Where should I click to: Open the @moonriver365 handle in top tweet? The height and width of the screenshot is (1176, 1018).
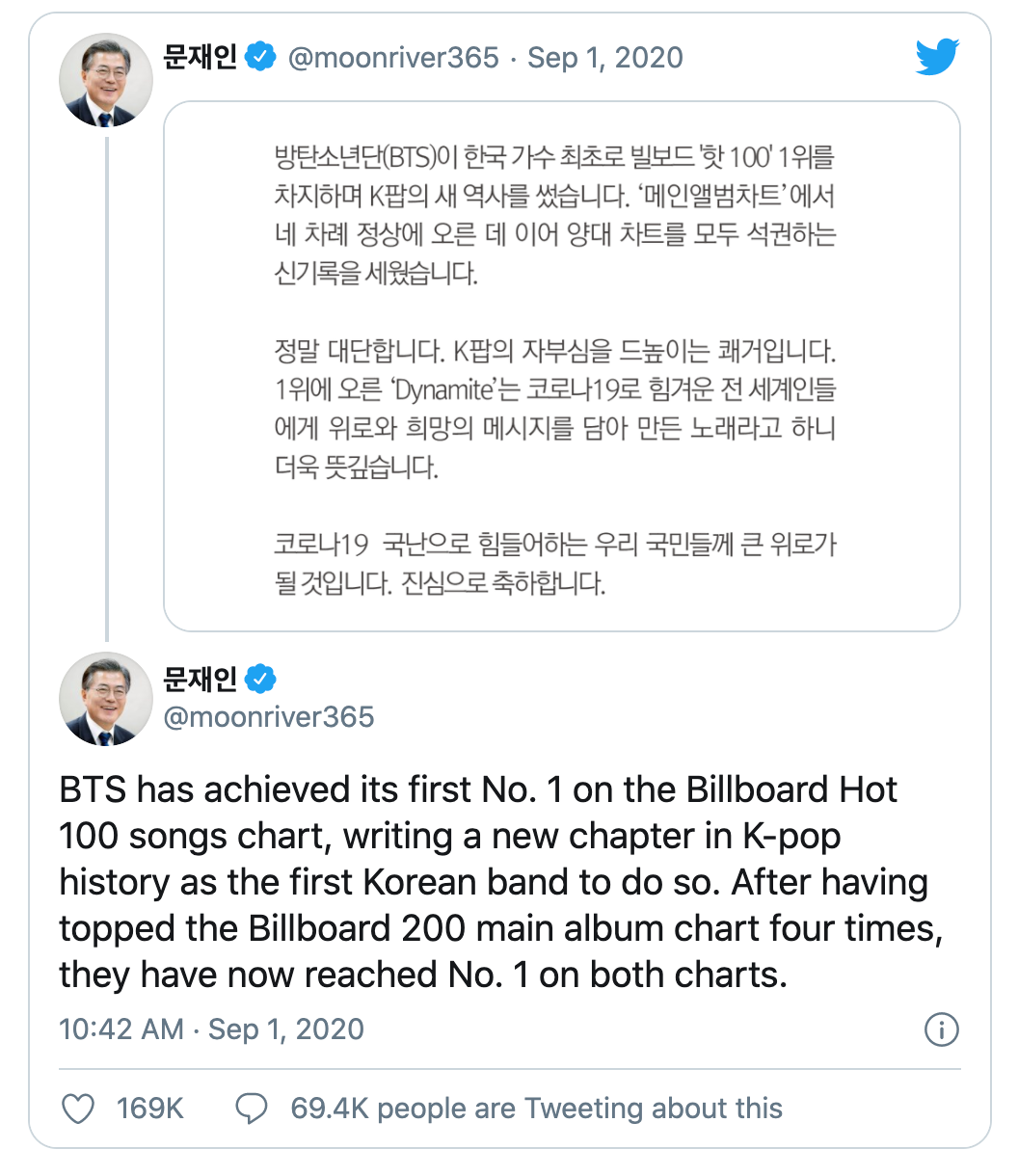click(x=393, y=57)
